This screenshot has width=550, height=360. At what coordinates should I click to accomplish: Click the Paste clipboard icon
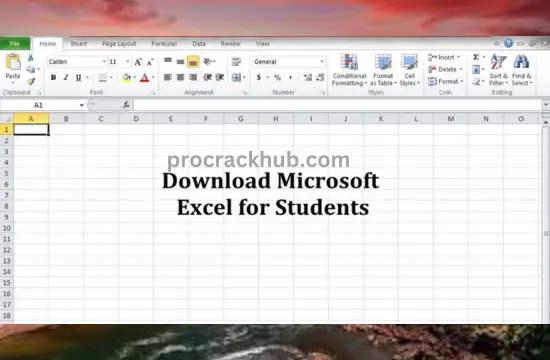13,62
